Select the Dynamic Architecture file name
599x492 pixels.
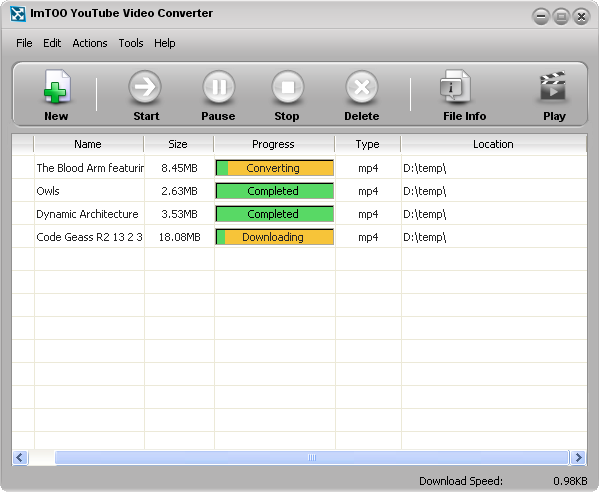click(x=87, y=214)
